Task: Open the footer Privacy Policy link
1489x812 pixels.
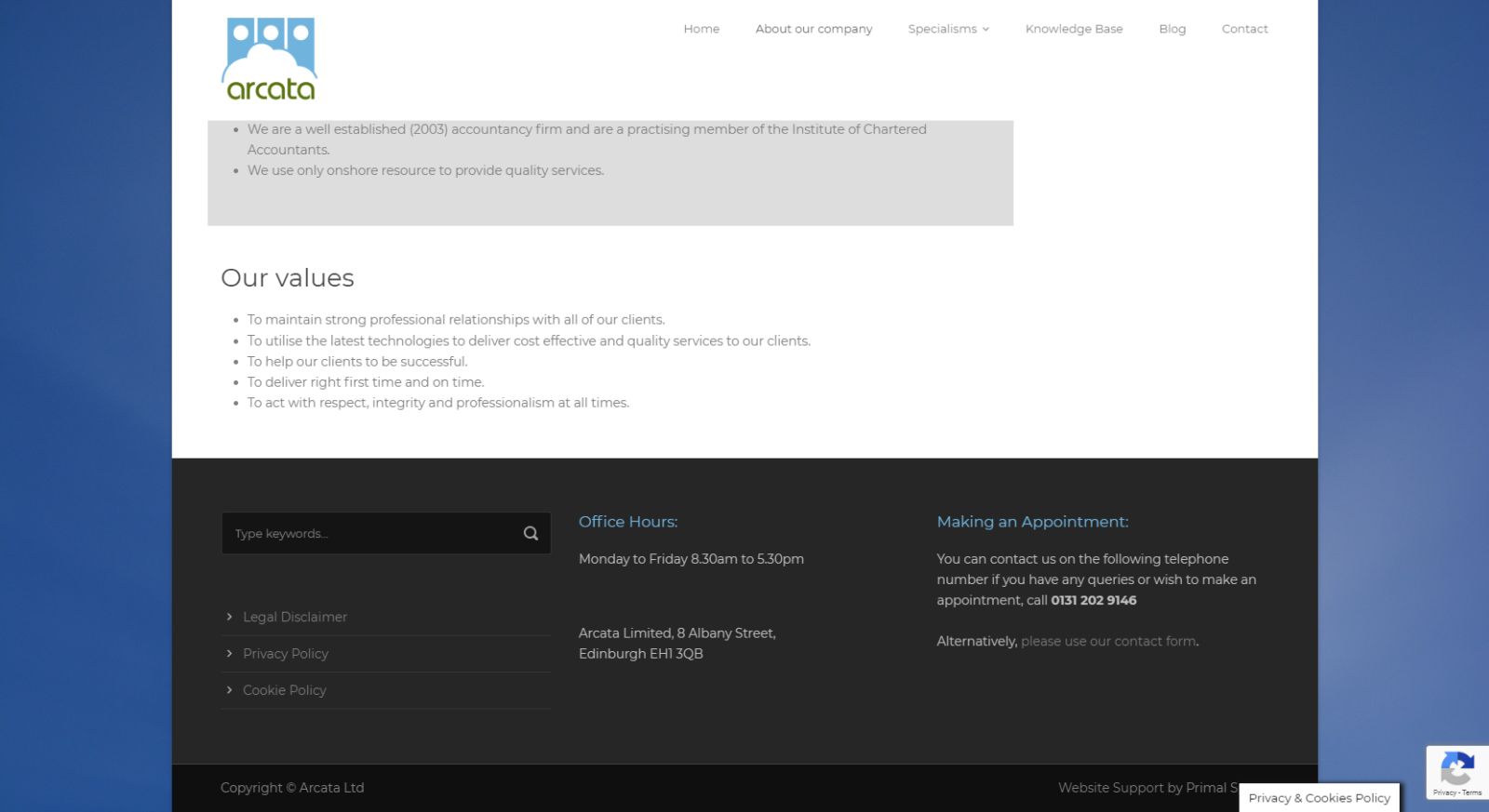Action: (286, 653)
